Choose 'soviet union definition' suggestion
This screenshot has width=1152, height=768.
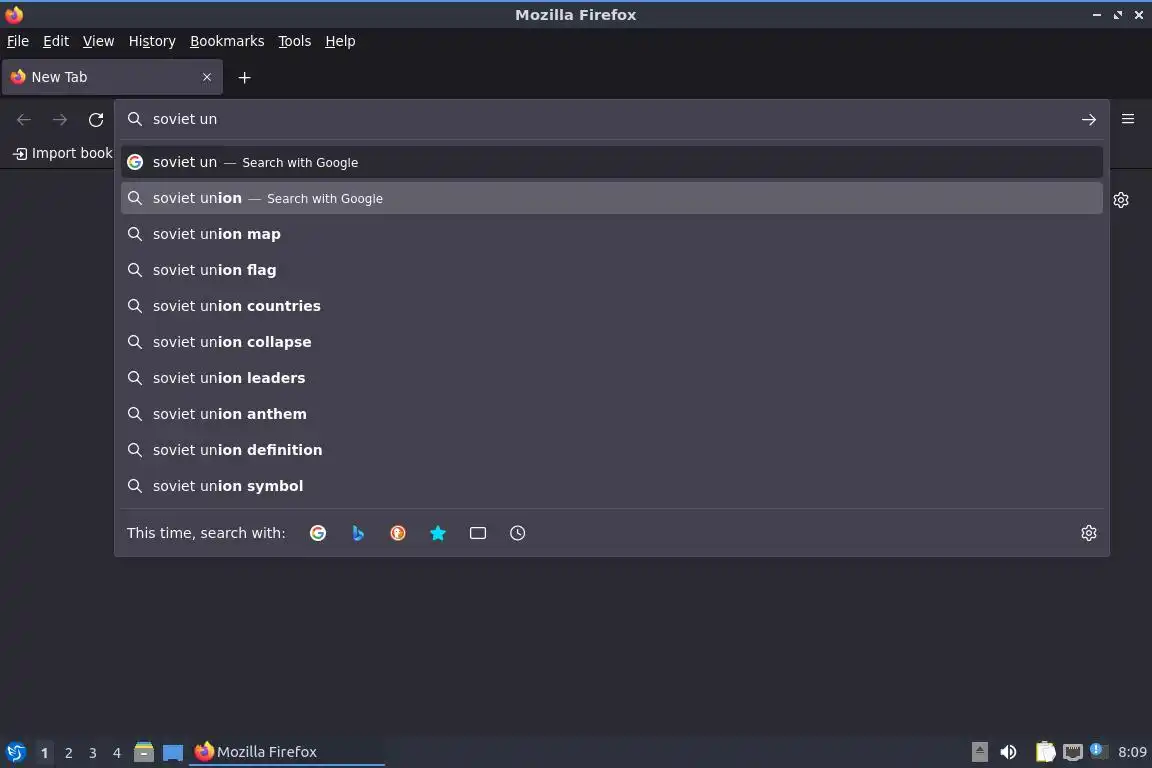[611, 450]
